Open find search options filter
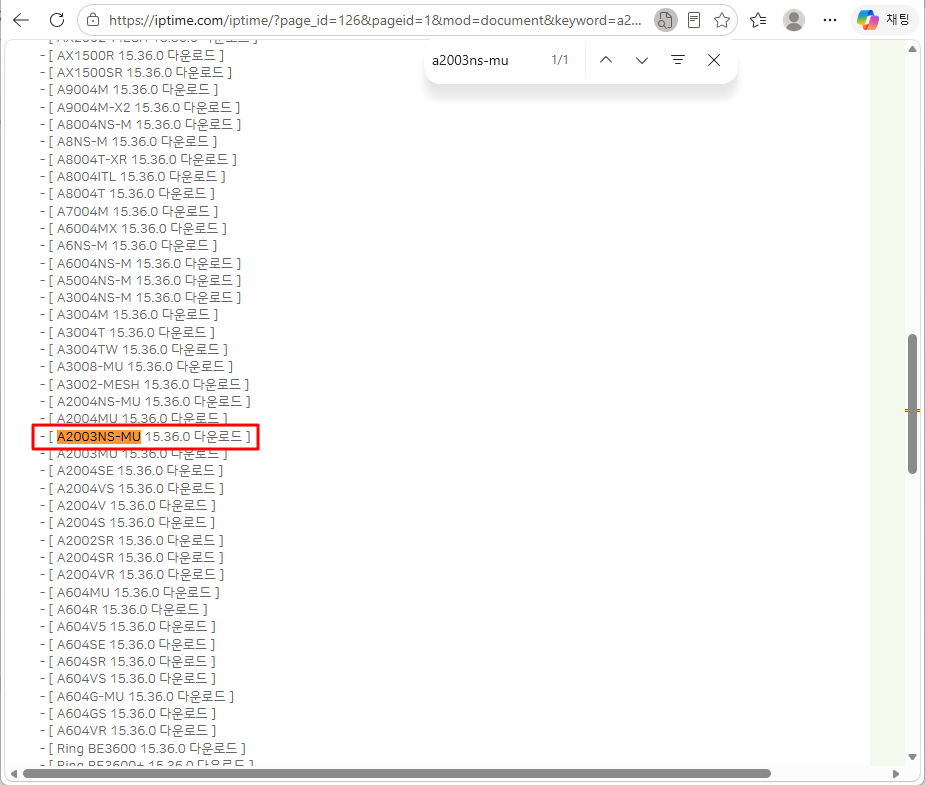926x785 pixels. (x=678, y=60)
